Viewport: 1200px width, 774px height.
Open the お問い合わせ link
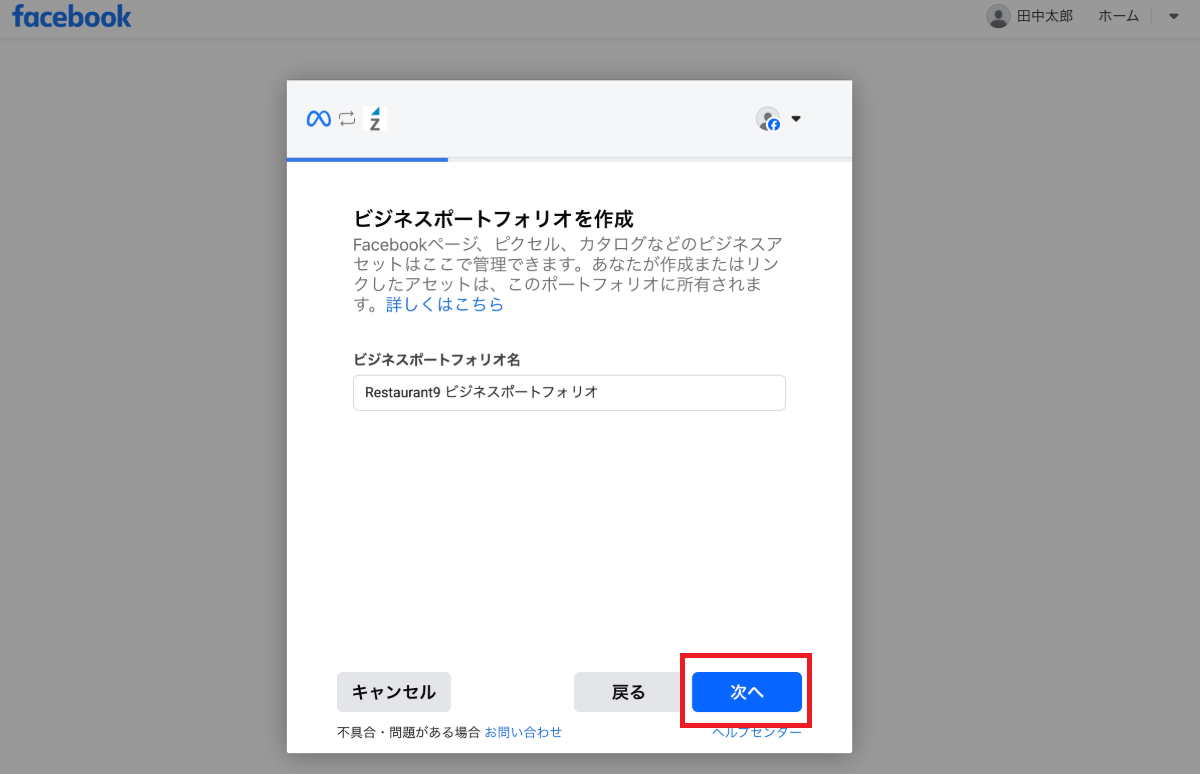click(523, 732)
